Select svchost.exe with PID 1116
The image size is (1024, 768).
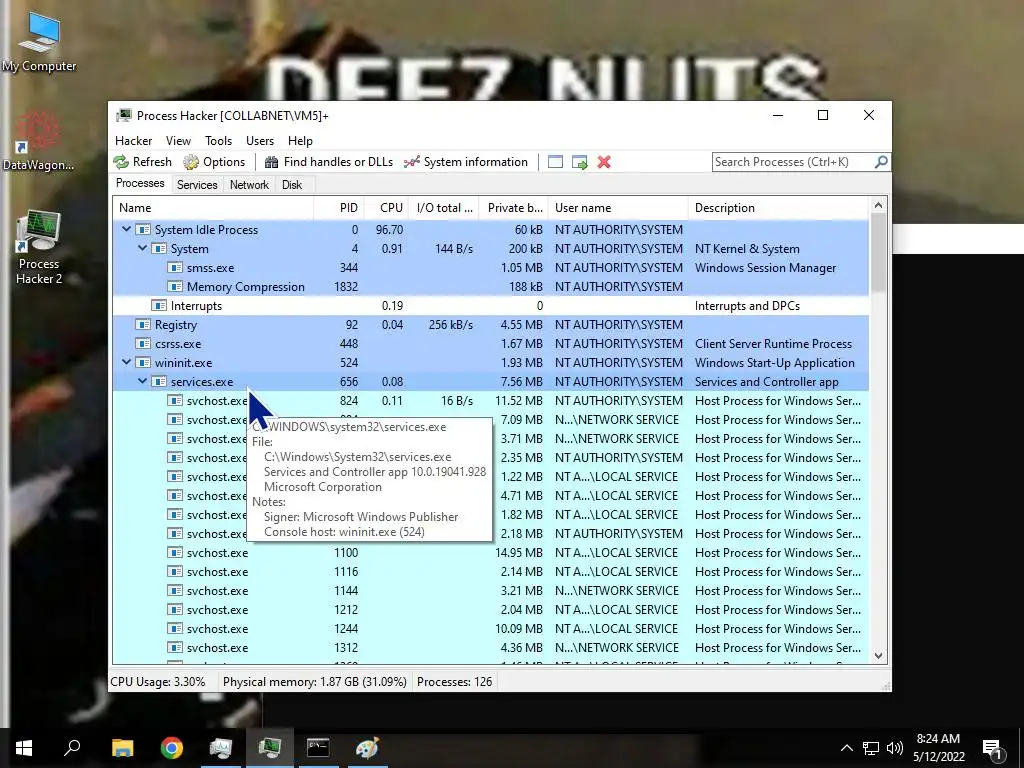click(x=490, y=571)
